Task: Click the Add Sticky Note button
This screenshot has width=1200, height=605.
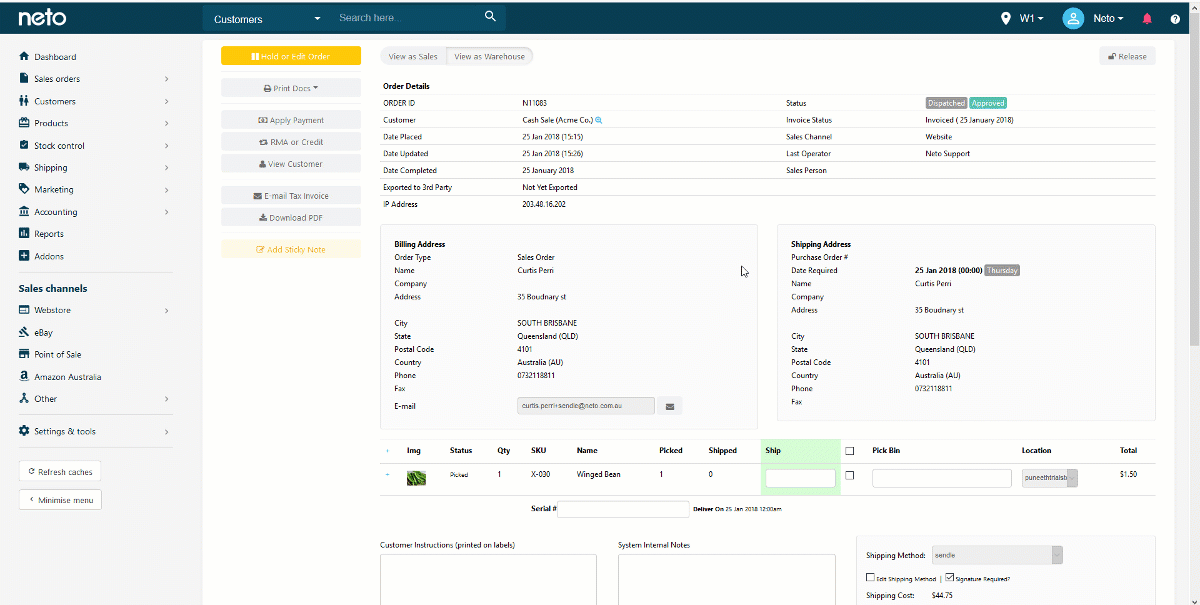Action: coord(291,249)
